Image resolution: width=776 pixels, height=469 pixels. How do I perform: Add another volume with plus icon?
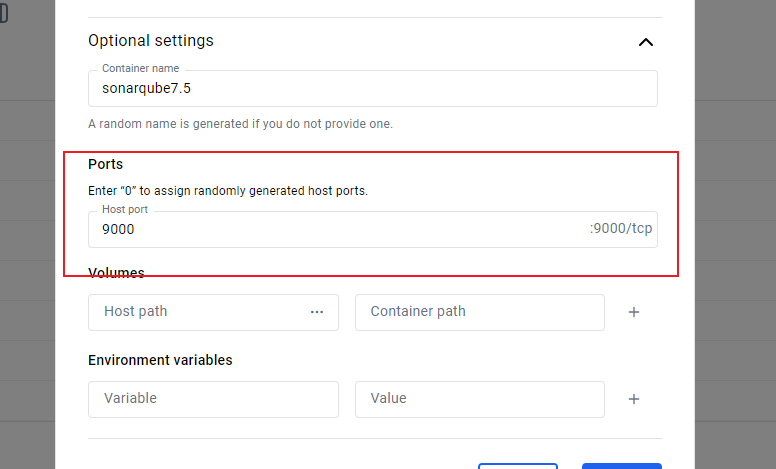coord(633,312)
